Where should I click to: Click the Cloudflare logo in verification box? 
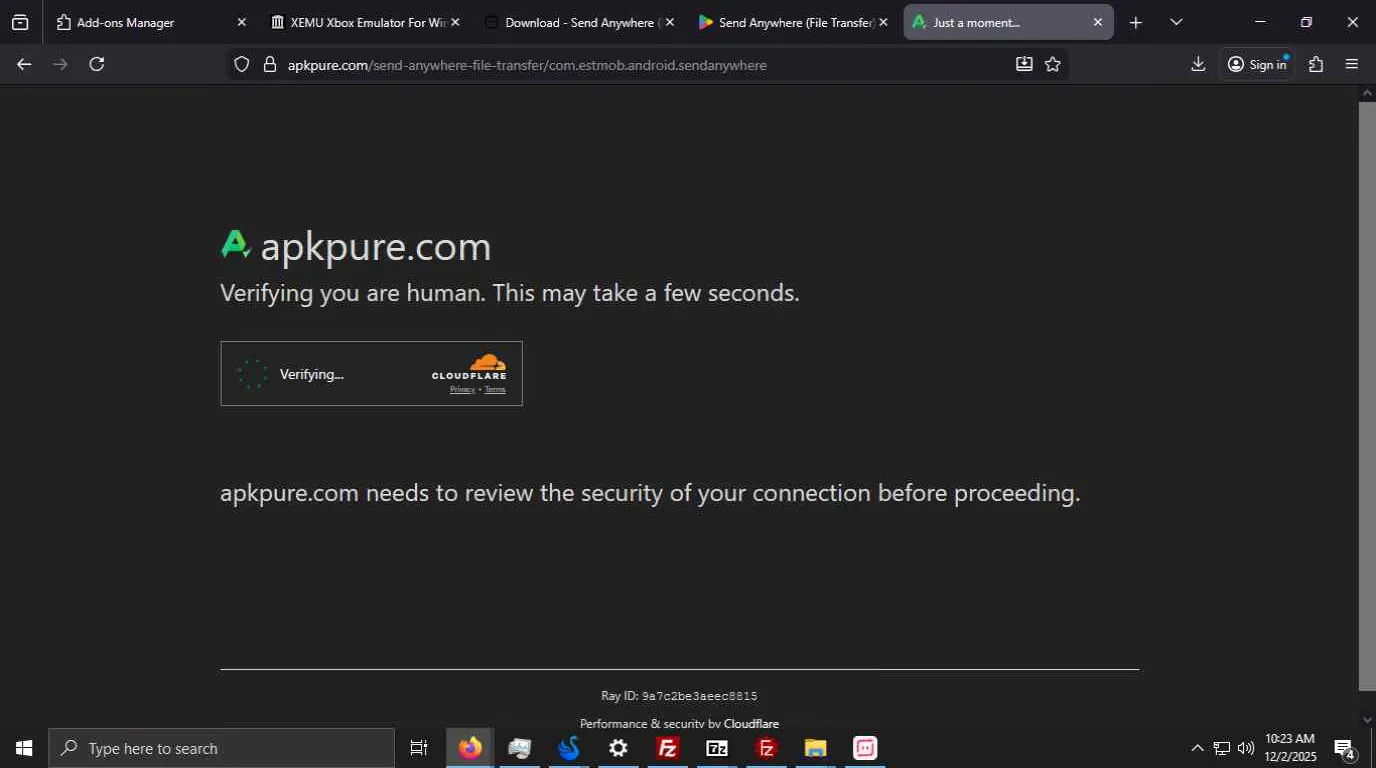[469, 367]
